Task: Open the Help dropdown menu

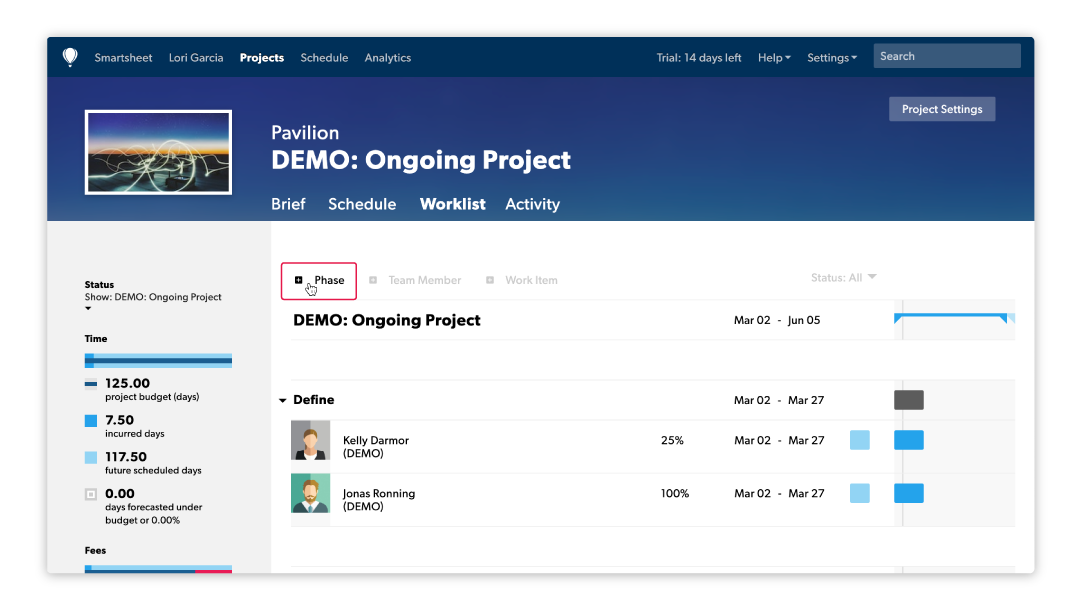Action: (774, 58)
